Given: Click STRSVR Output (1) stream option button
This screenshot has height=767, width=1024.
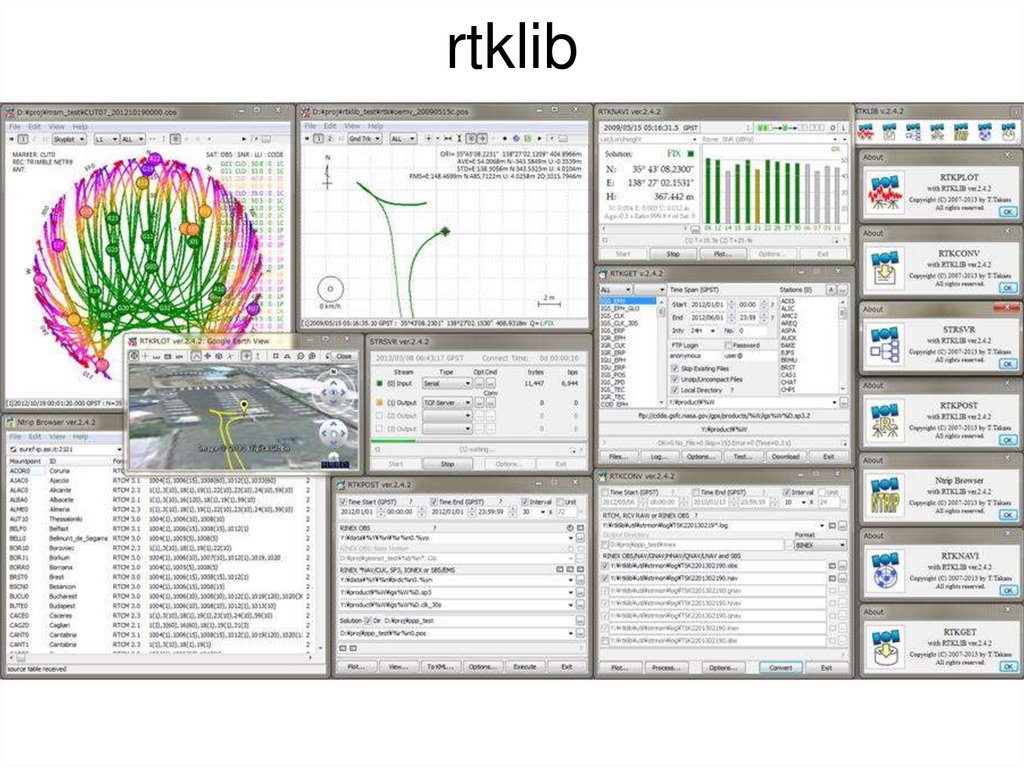Looking at the screenshot, I should (x=480, y=402).
